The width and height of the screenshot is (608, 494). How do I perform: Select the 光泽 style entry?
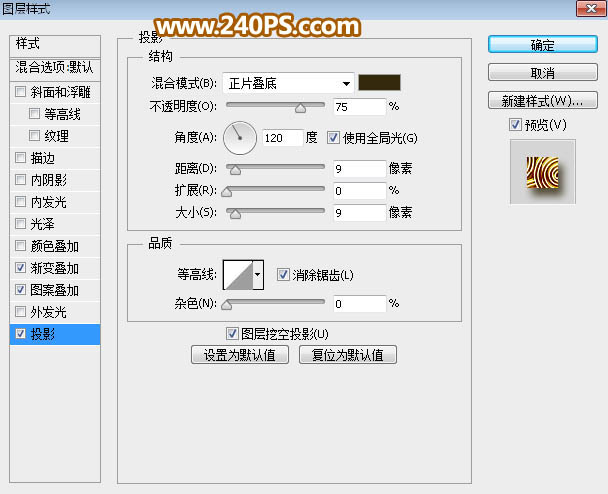tap(55, 224)
